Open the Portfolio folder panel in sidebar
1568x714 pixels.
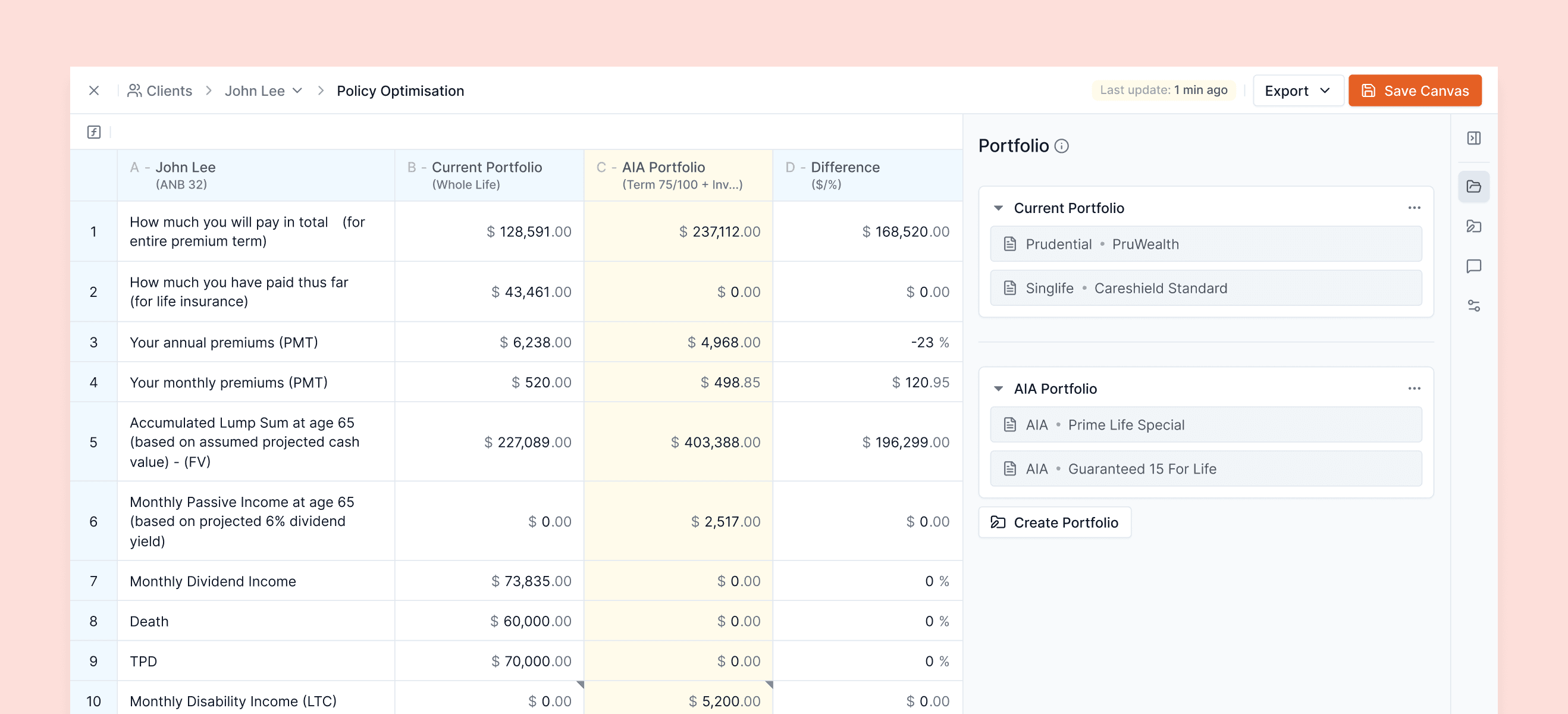coord(1474,186)
